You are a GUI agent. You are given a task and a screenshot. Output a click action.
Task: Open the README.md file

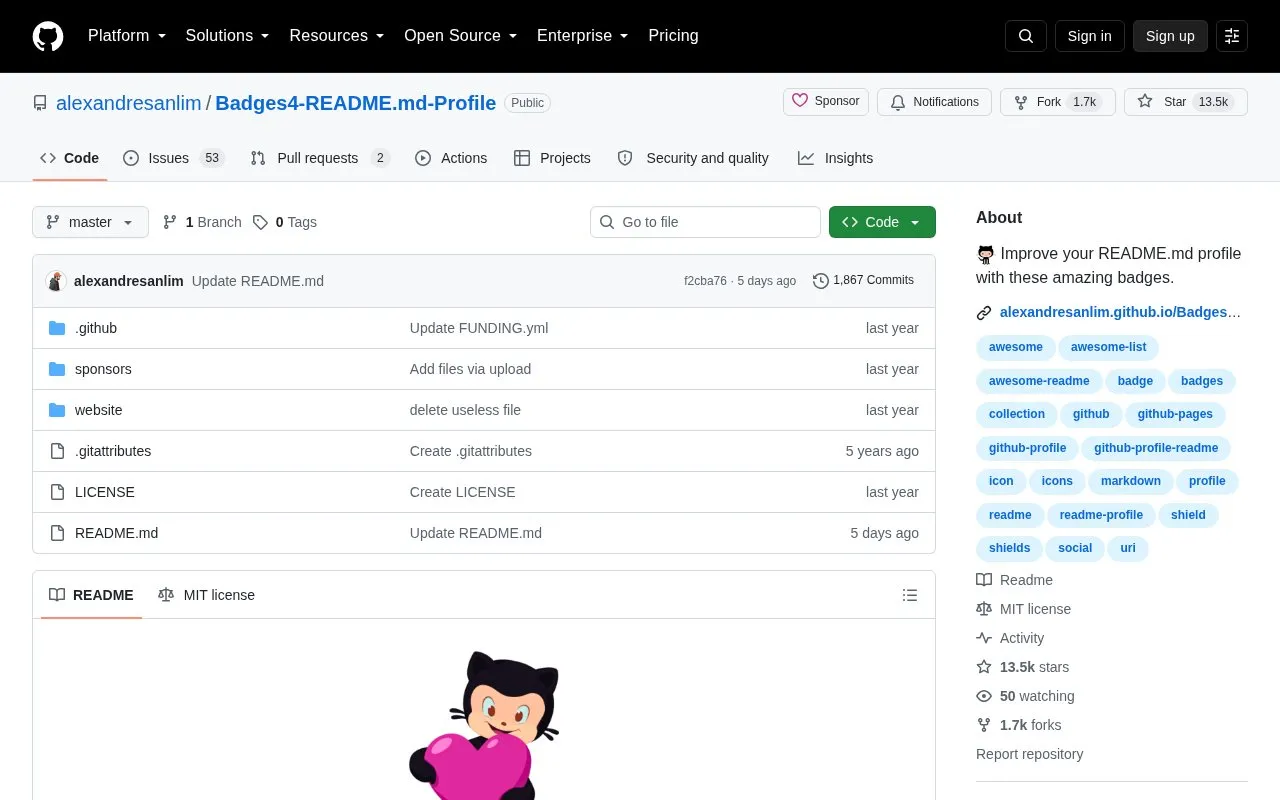tap(116, 533)
